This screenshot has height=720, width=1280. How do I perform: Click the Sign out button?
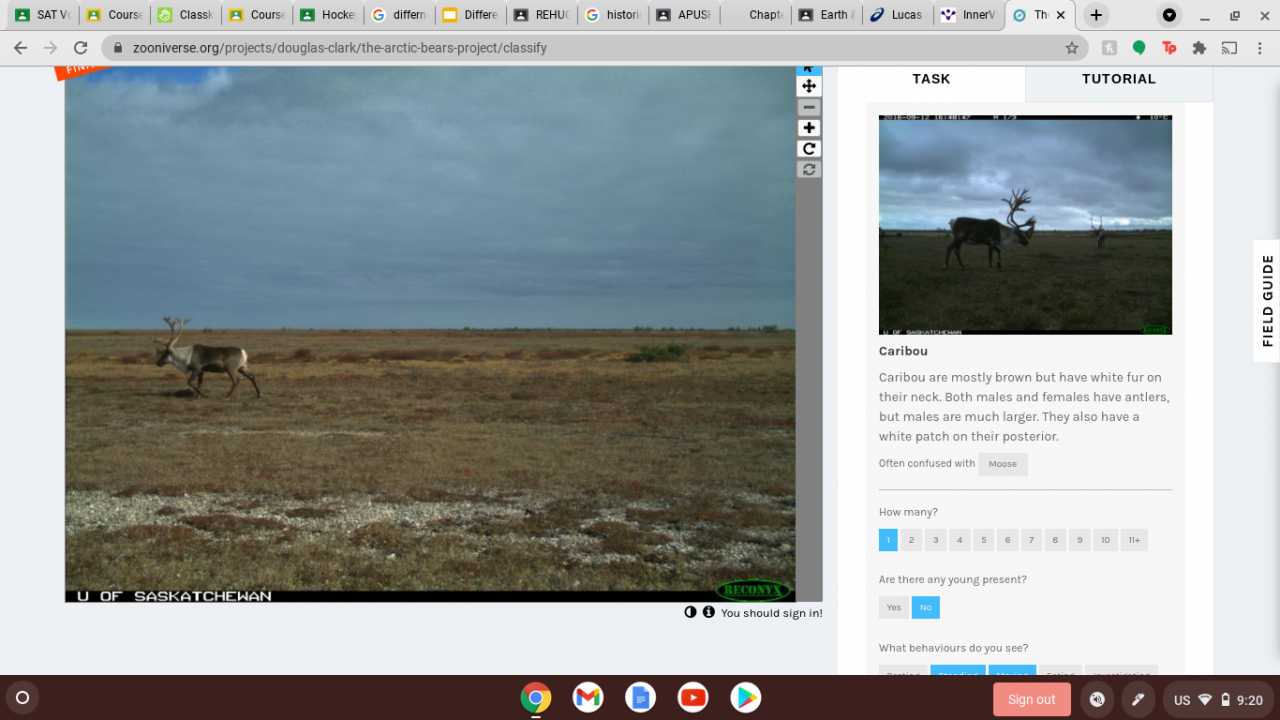coord(1032,699)
